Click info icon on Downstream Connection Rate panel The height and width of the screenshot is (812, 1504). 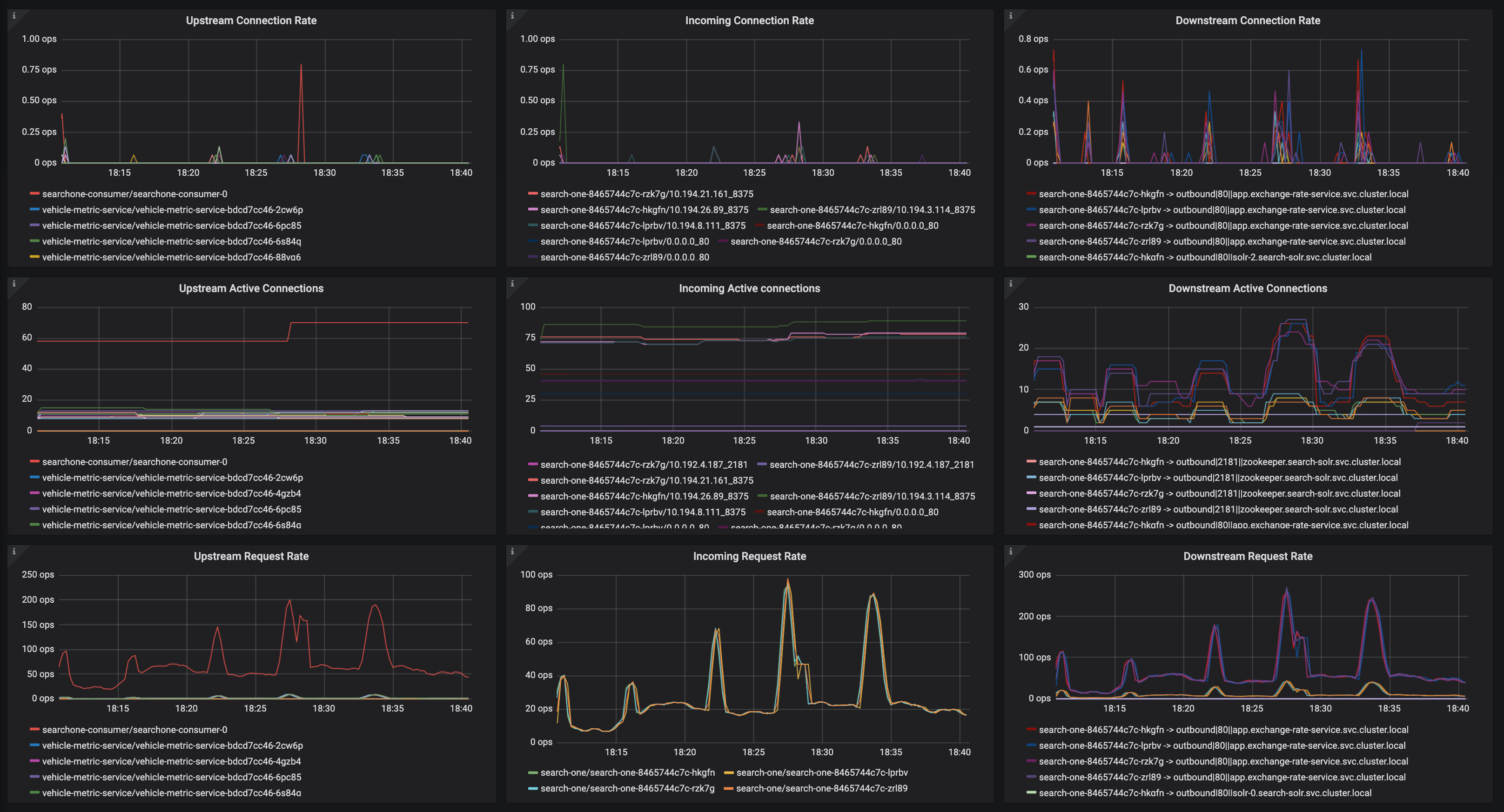pos(1010,16)
